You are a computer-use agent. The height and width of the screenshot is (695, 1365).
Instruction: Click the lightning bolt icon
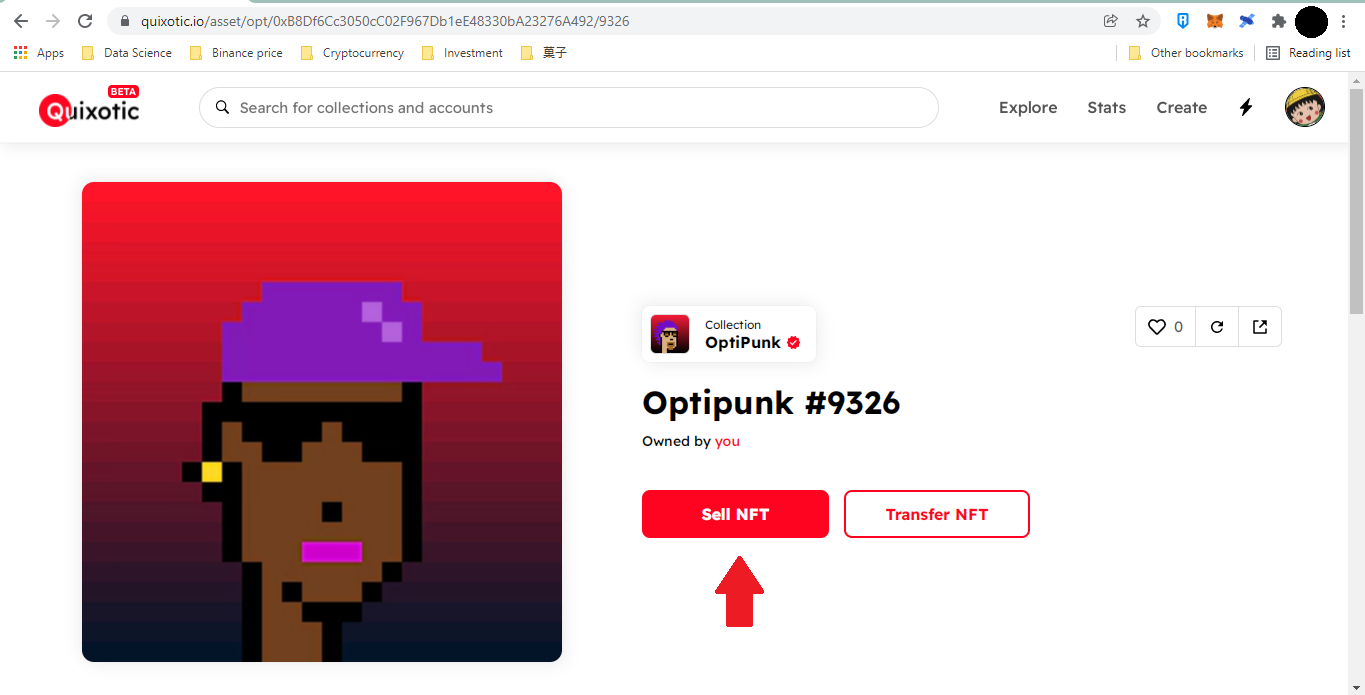click(1246, 107)
